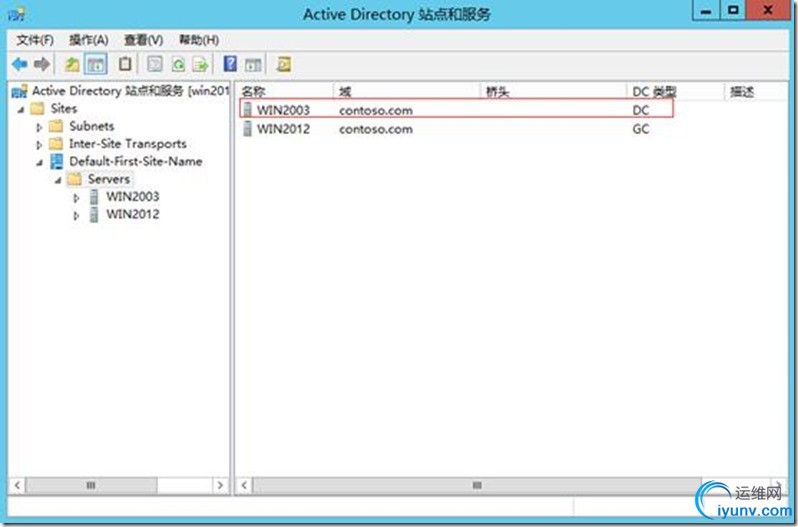Sort by the 域 column header
The width and height of the screenshot is (798, 527).
[x=407, y=92]
